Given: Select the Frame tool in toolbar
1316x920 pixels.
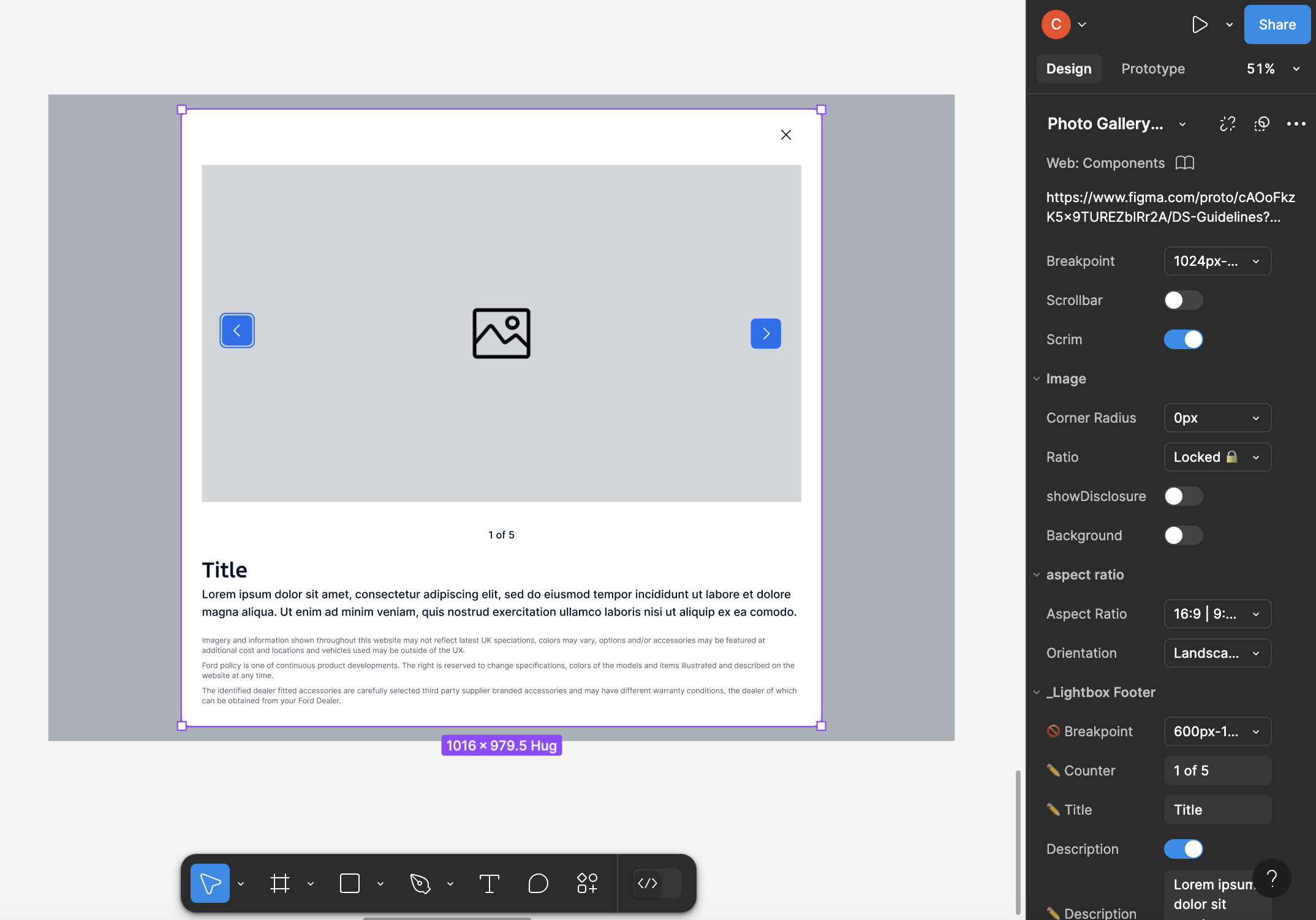Looking at the screenshot, I should pos(280,883).
